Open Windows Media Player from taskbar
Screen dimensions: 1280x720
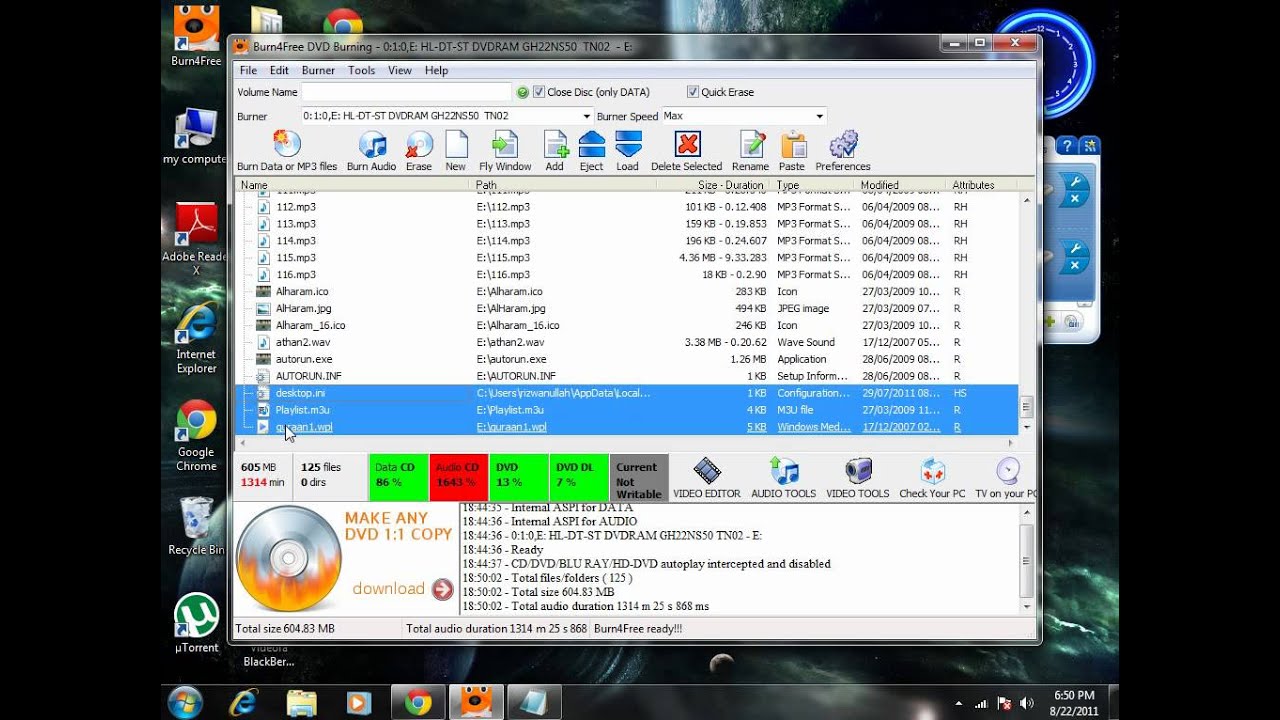[x=359, y=702]
